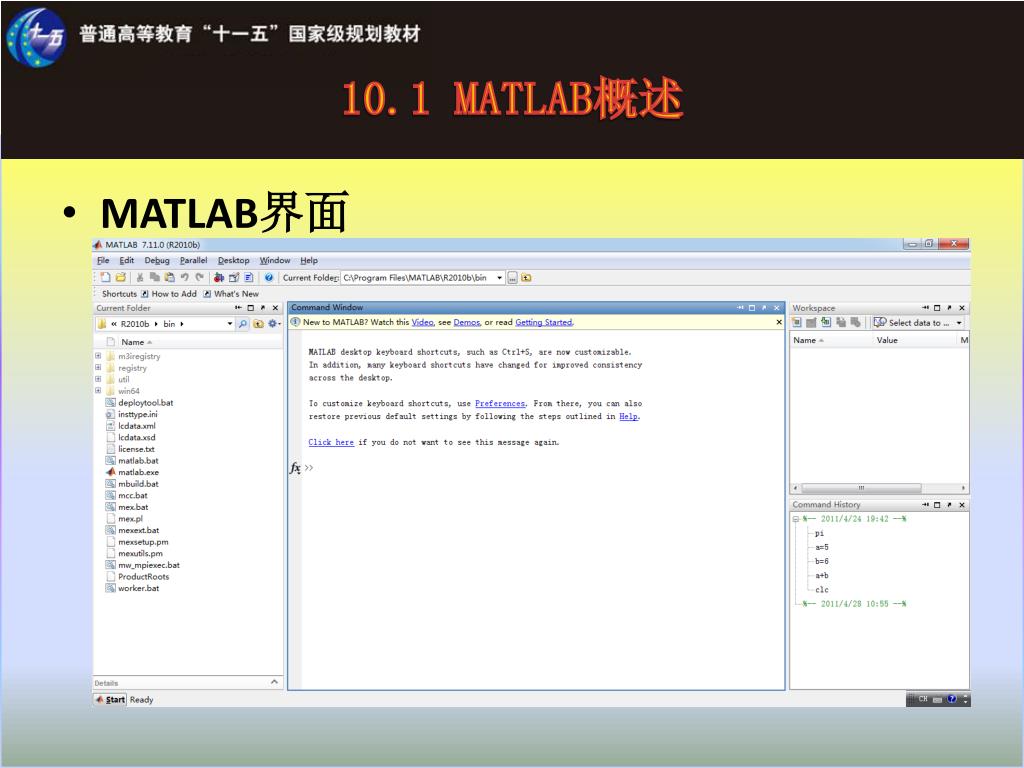Click the Value column header in Workspace
Screen dimensions: 1024x768
[x=914, y=340]
